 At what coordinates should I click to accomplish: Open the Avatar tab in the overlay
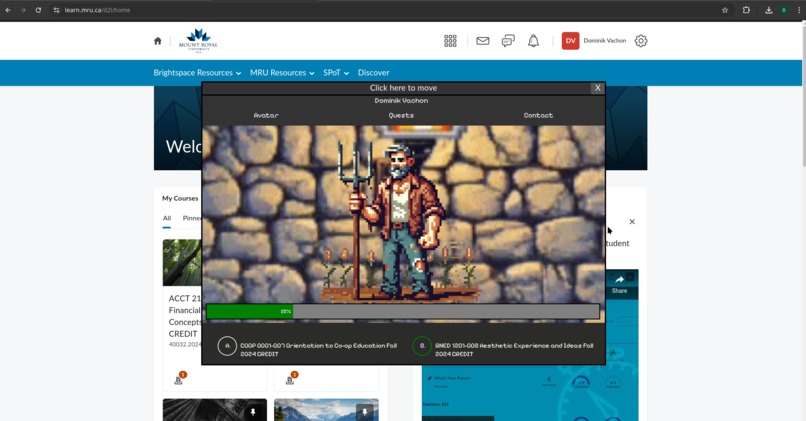pyautogui.click(x=266, y=116)
